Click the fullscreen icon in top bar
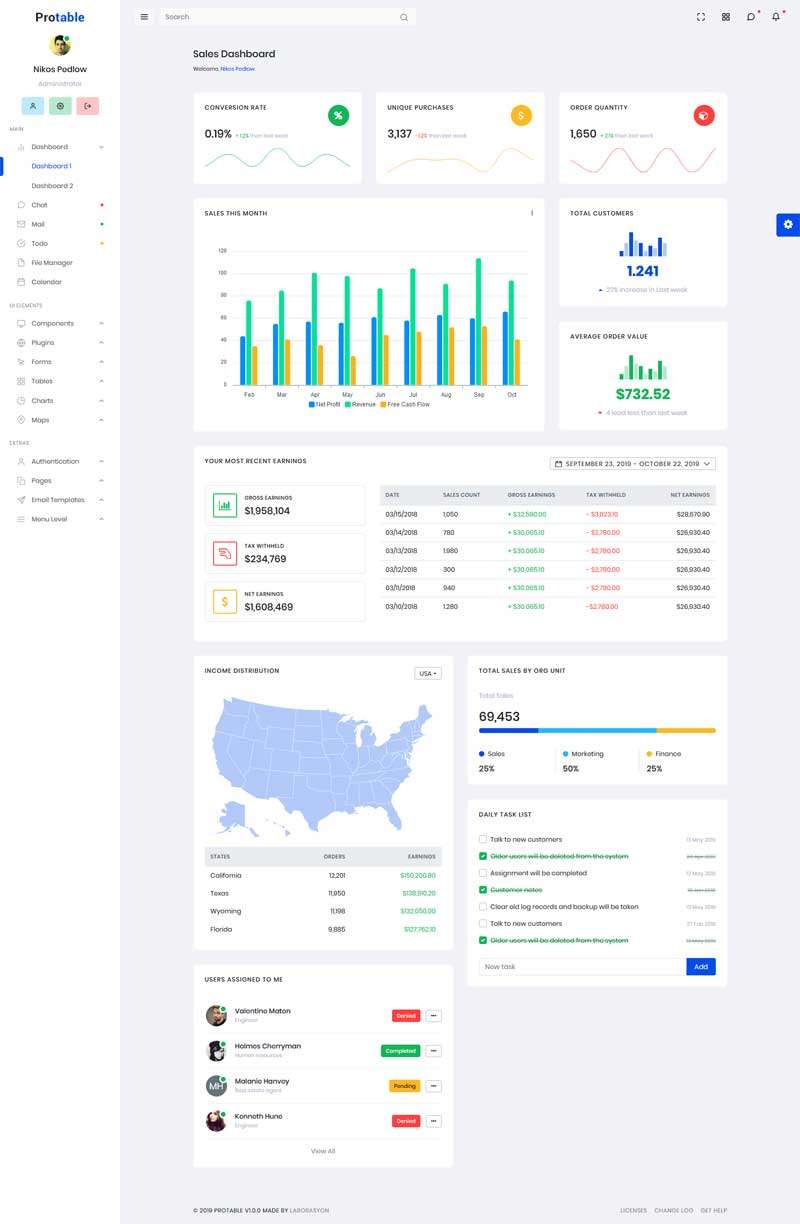The width and height of the screenshot is (800, 1224). (x=700, y=17)
